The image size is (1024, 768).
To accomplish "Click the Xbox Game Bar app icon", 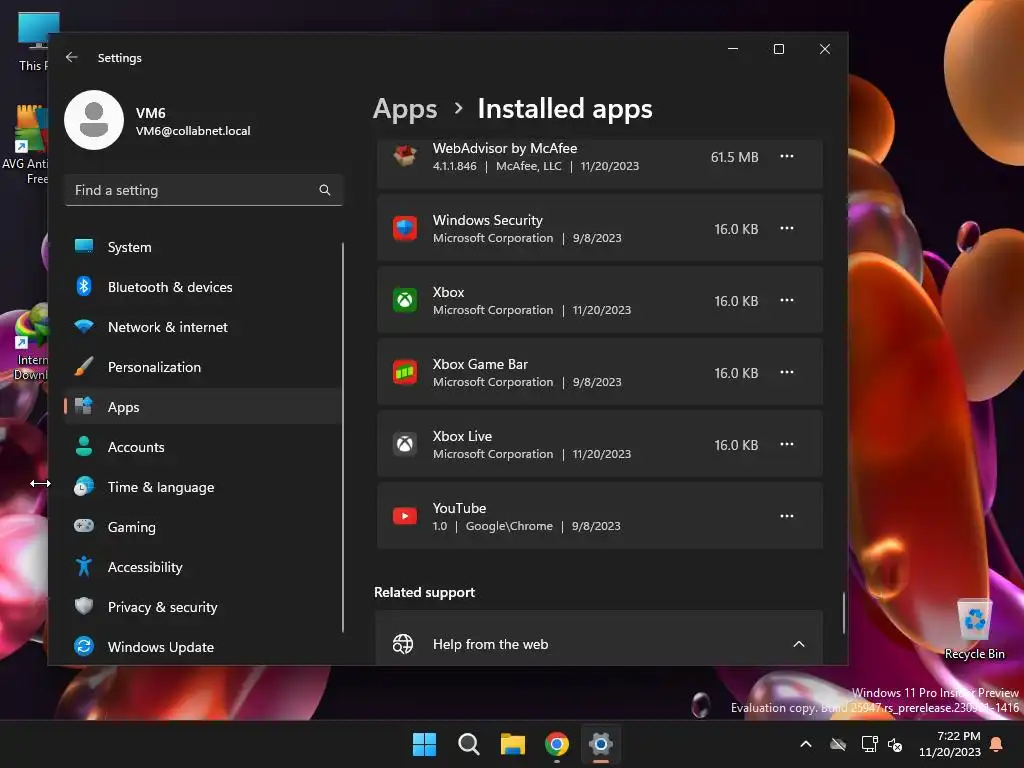I will pyautogui.click(x=405, y=372).
